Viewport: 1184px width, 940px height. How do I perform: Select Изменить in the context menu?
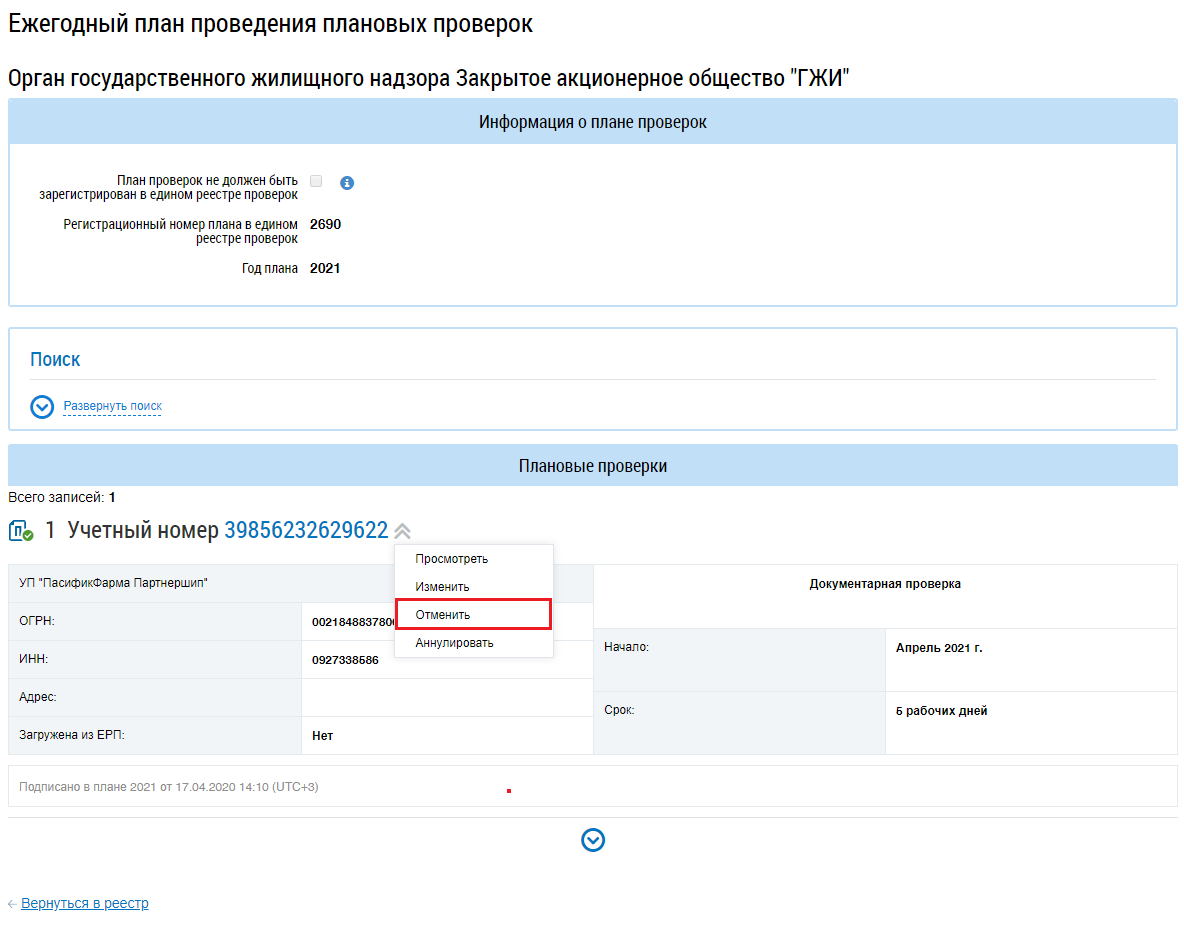pos(442,587)
